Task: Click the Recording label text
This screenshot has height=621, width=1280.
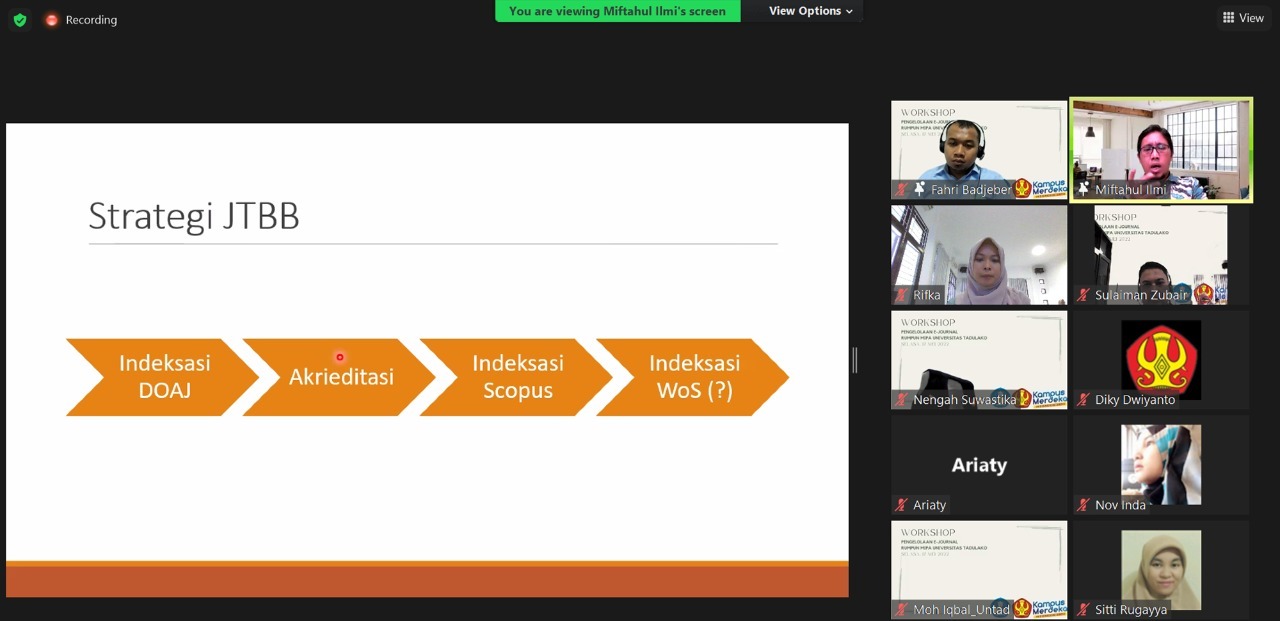Action: point(91,20)
